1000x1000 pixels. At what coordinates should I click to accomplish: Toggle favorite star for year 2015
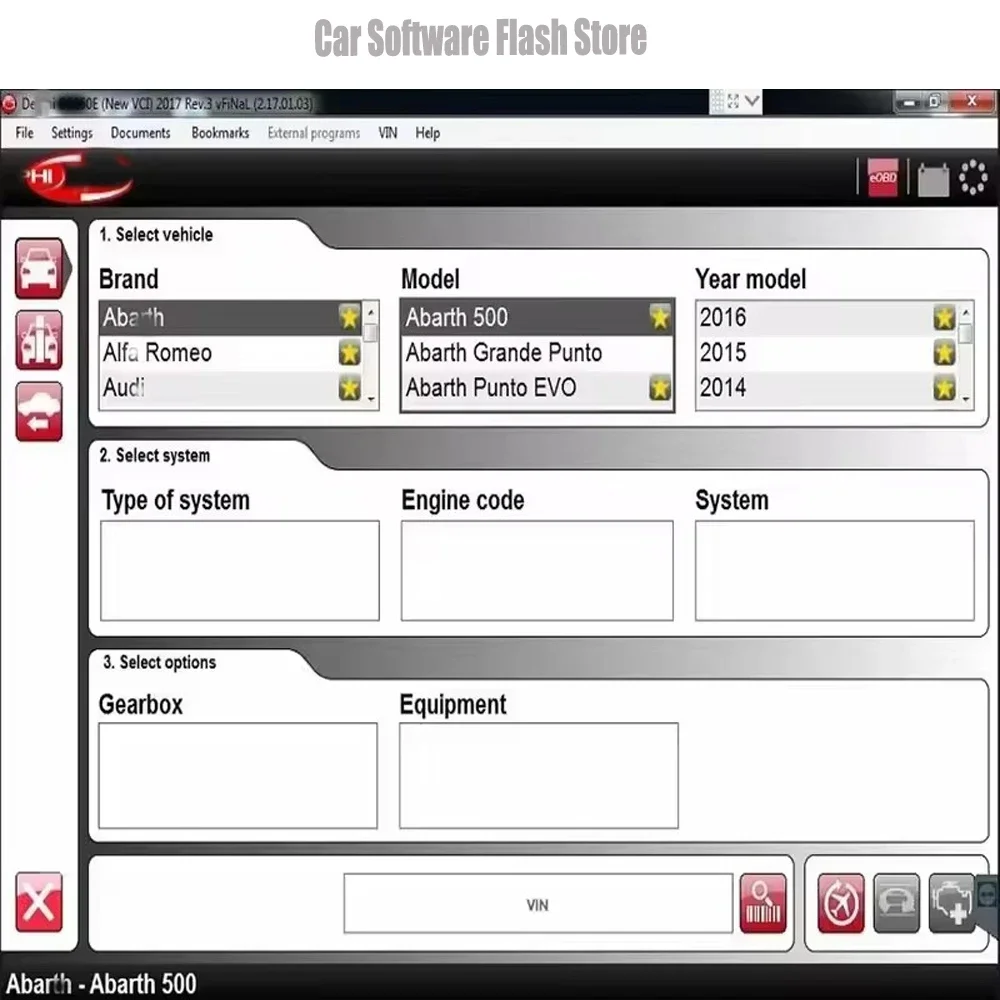[945, 352]
